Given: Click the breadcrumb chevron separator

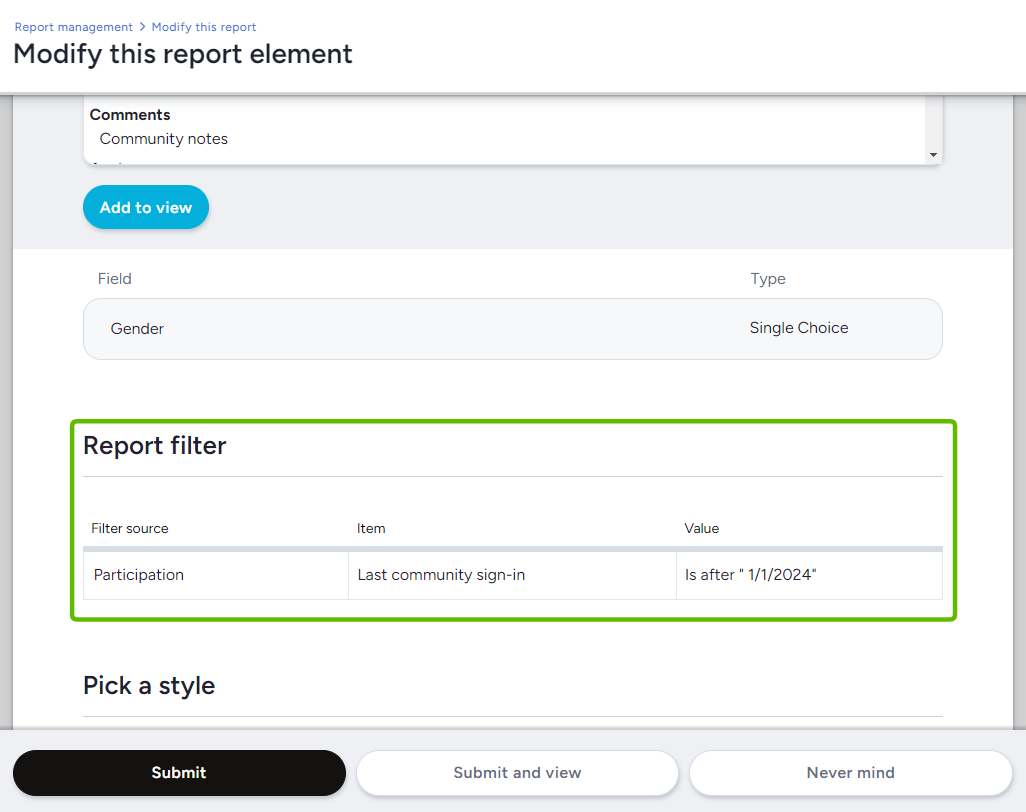Looking at the screenshot, I should (x=142, y=27).
